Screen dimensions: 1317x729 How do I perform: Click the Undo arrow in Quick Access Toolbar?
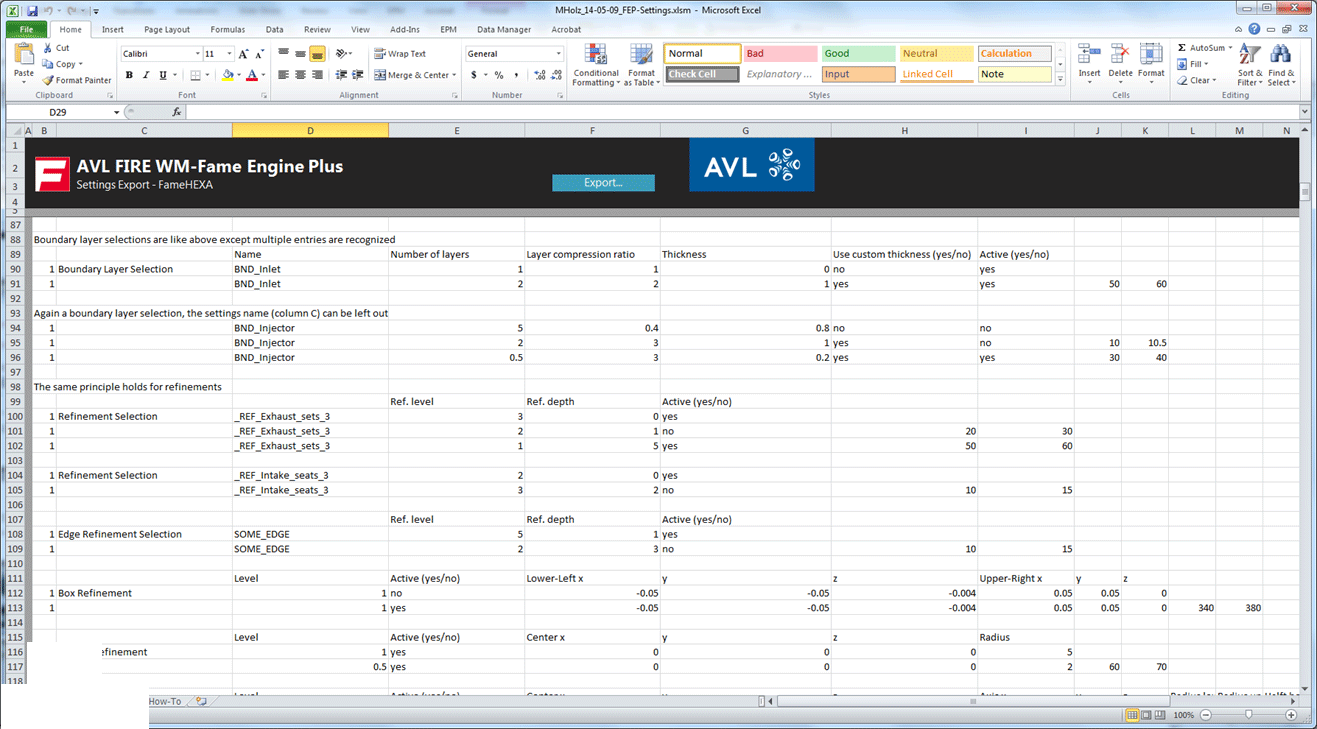tap(47, 10)
